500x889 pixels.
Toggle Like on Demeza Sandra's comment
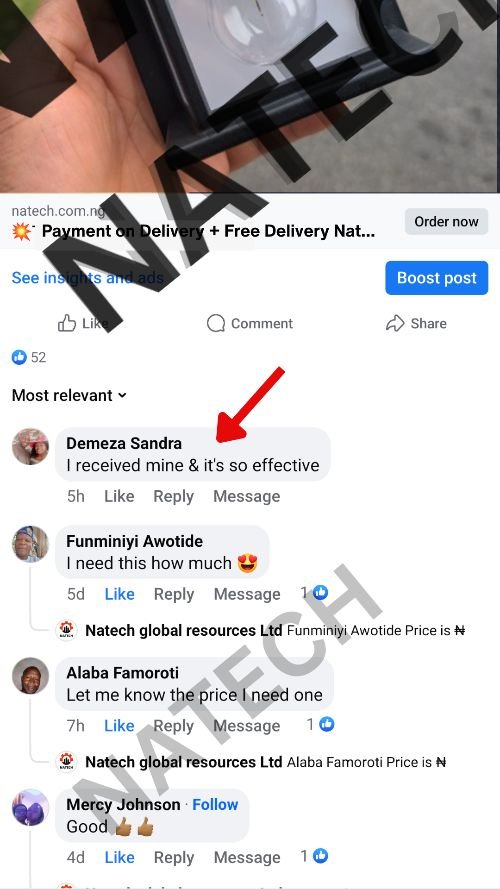[119, 496]
